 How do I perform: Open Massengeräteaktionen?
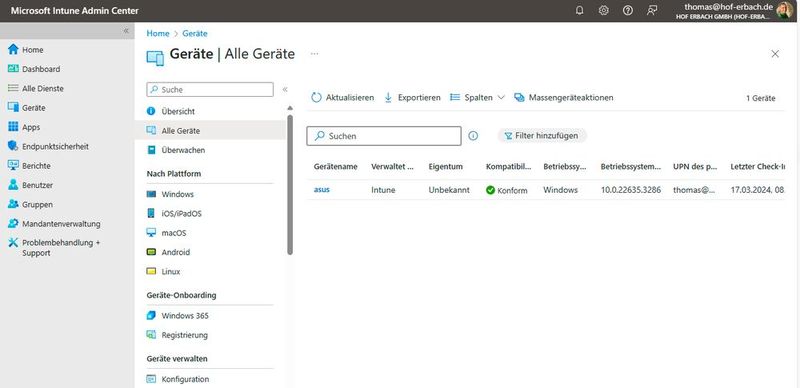pos(564,98)
